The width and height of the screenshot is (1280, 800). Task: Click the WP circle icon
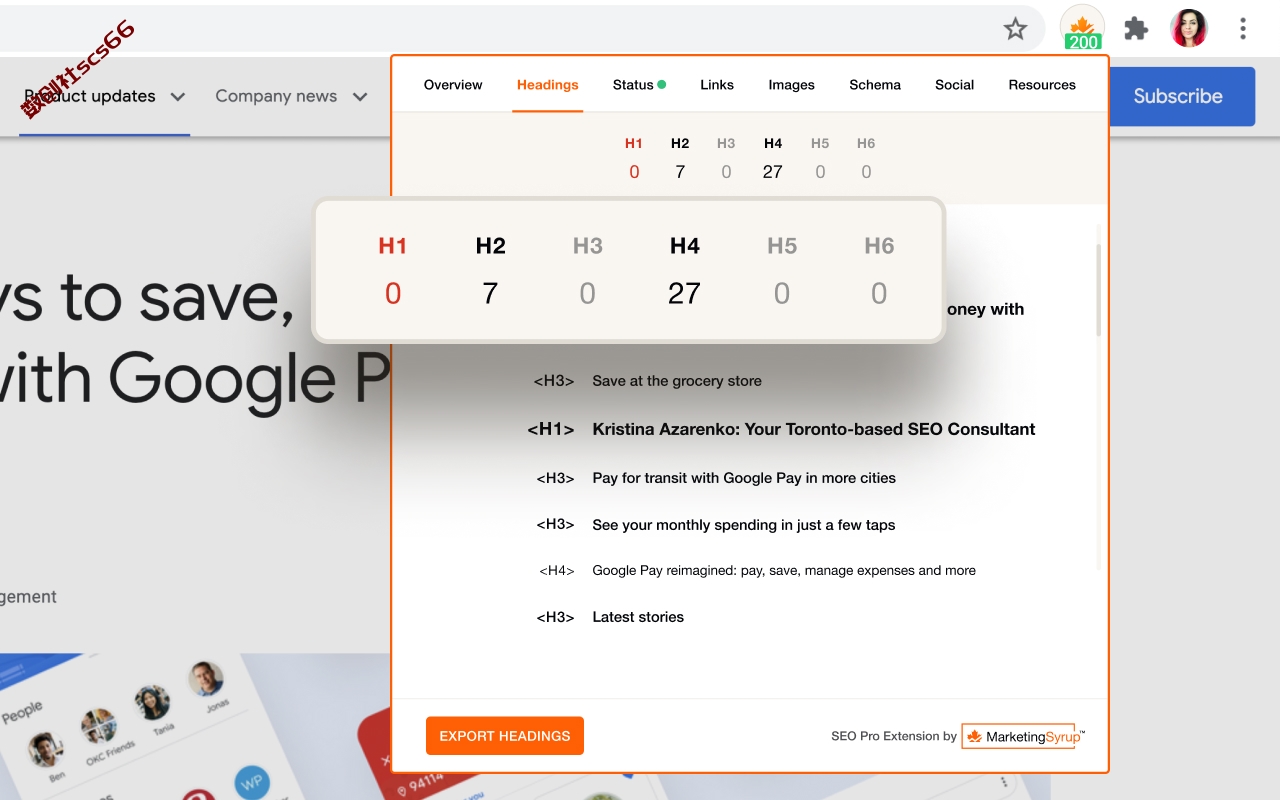coord(251,783)
